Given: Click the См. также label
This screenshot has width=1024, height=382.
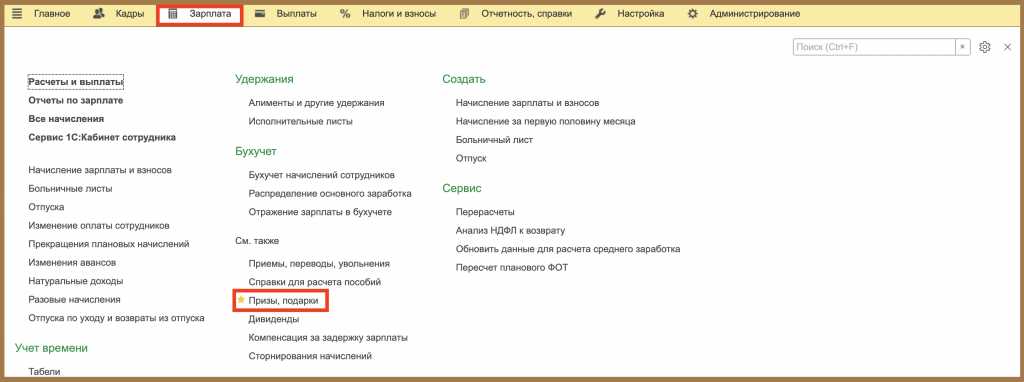Looking at the screenshot, I should pos(257,240).
